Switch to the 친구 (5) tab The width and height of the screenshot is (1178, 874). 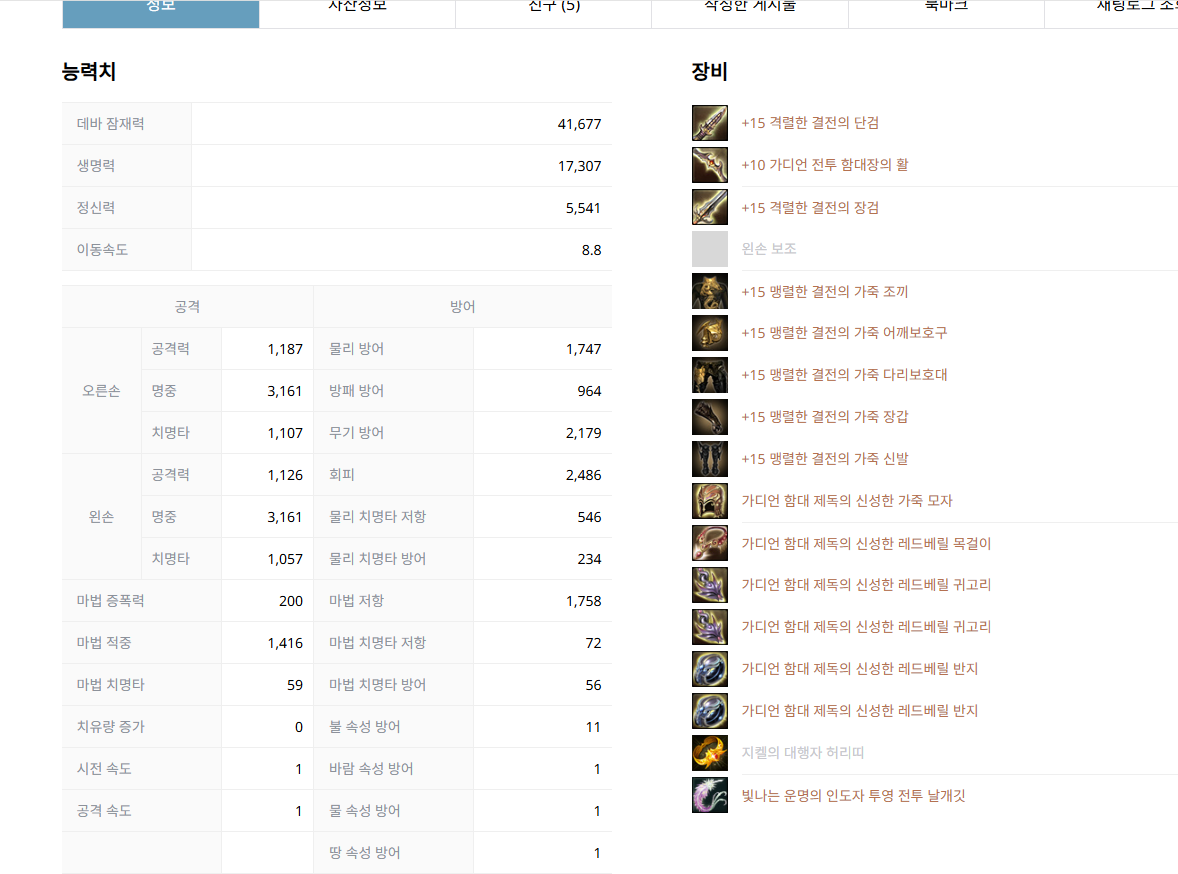click(x=553, y=8)
